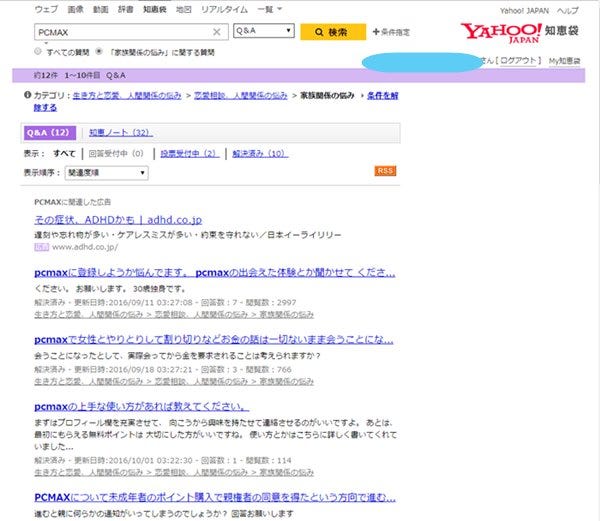Clear the PCMAX search box with the X icon
This screenshot has height=521, width=600.
pyautogui.click(x=217, y=32)
